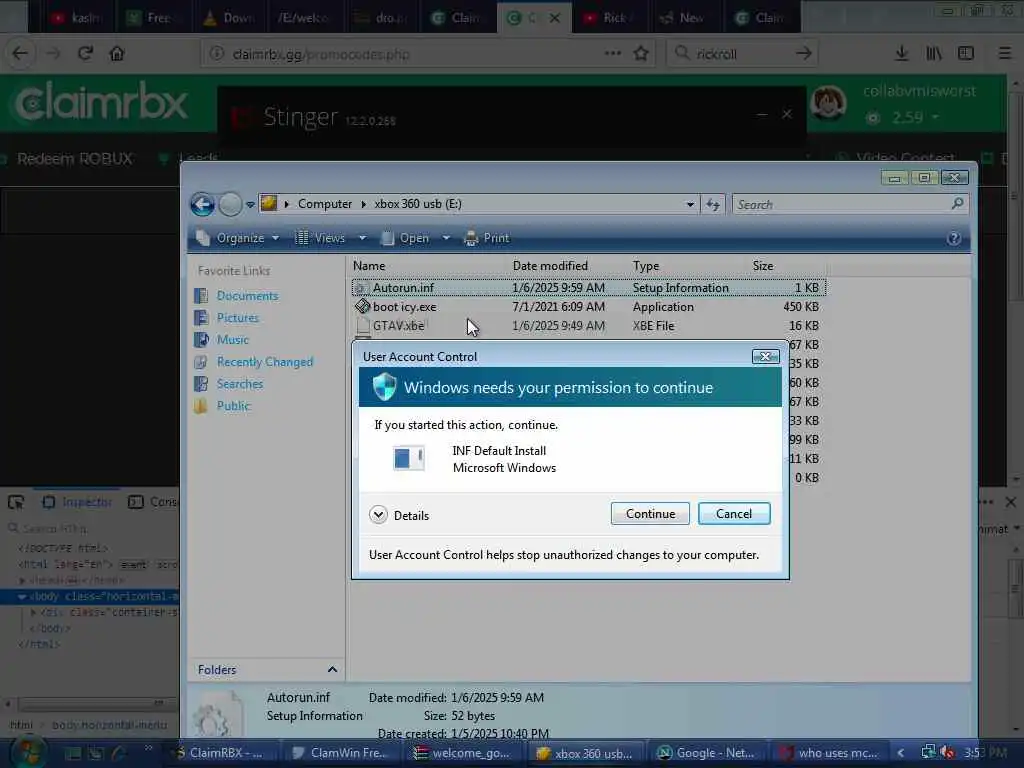Refresh the Explorer address bar
The height and width of the screenshot is (768, 1024).
(712, 205)
